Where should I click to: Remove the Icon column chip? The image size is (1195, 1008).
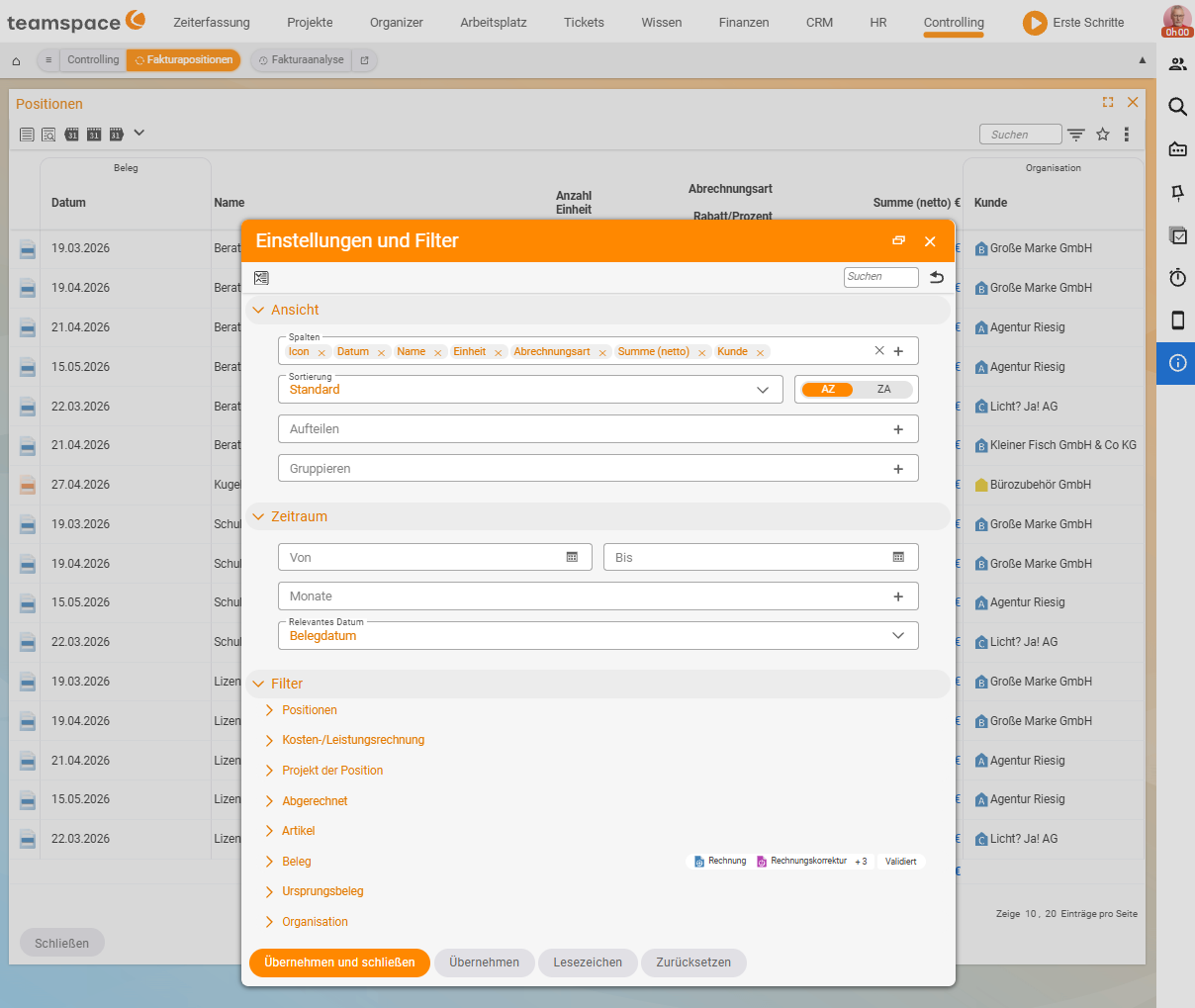tap(322, 353)
